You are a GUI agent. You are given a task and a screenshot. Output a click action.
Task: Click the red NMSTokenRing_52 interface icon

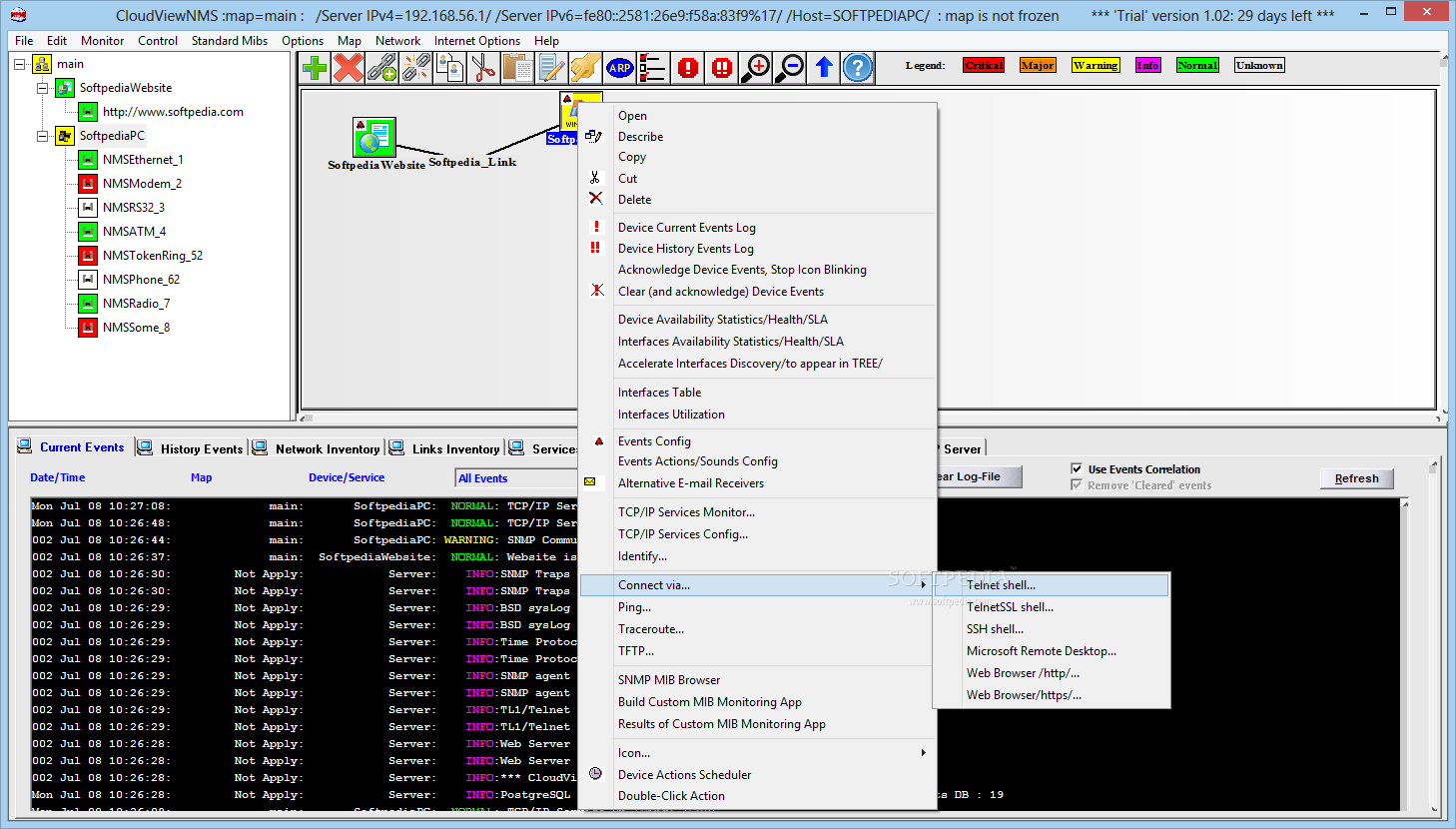(x=88, y=256)
